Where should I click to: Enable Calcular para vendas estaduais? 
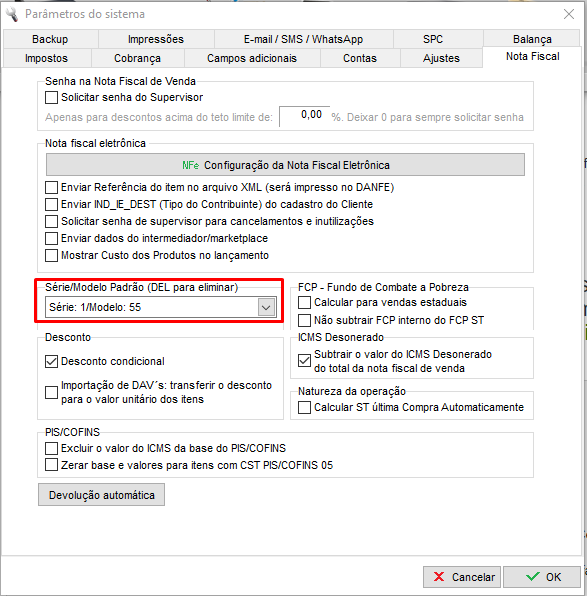coord(304,303)
